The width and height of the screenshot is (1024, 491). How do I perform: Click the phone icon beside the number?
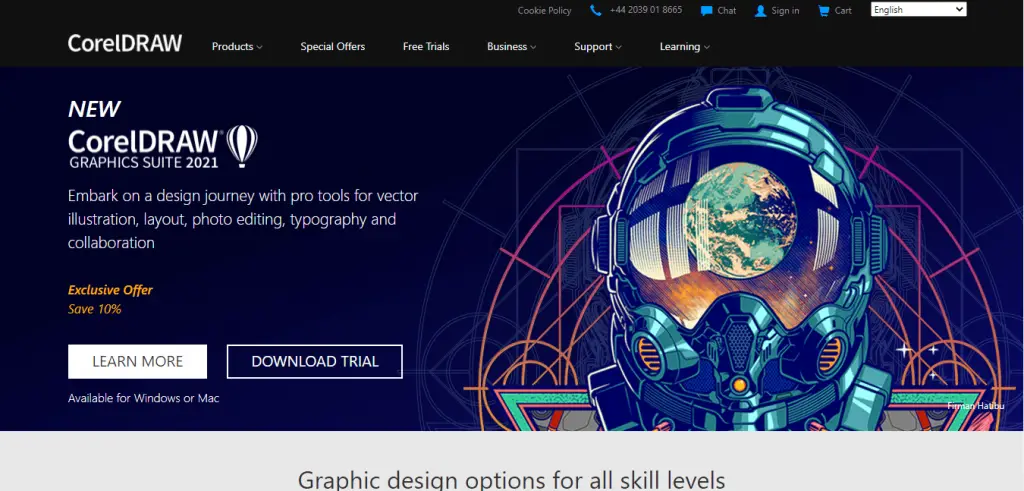click(596, 10)
